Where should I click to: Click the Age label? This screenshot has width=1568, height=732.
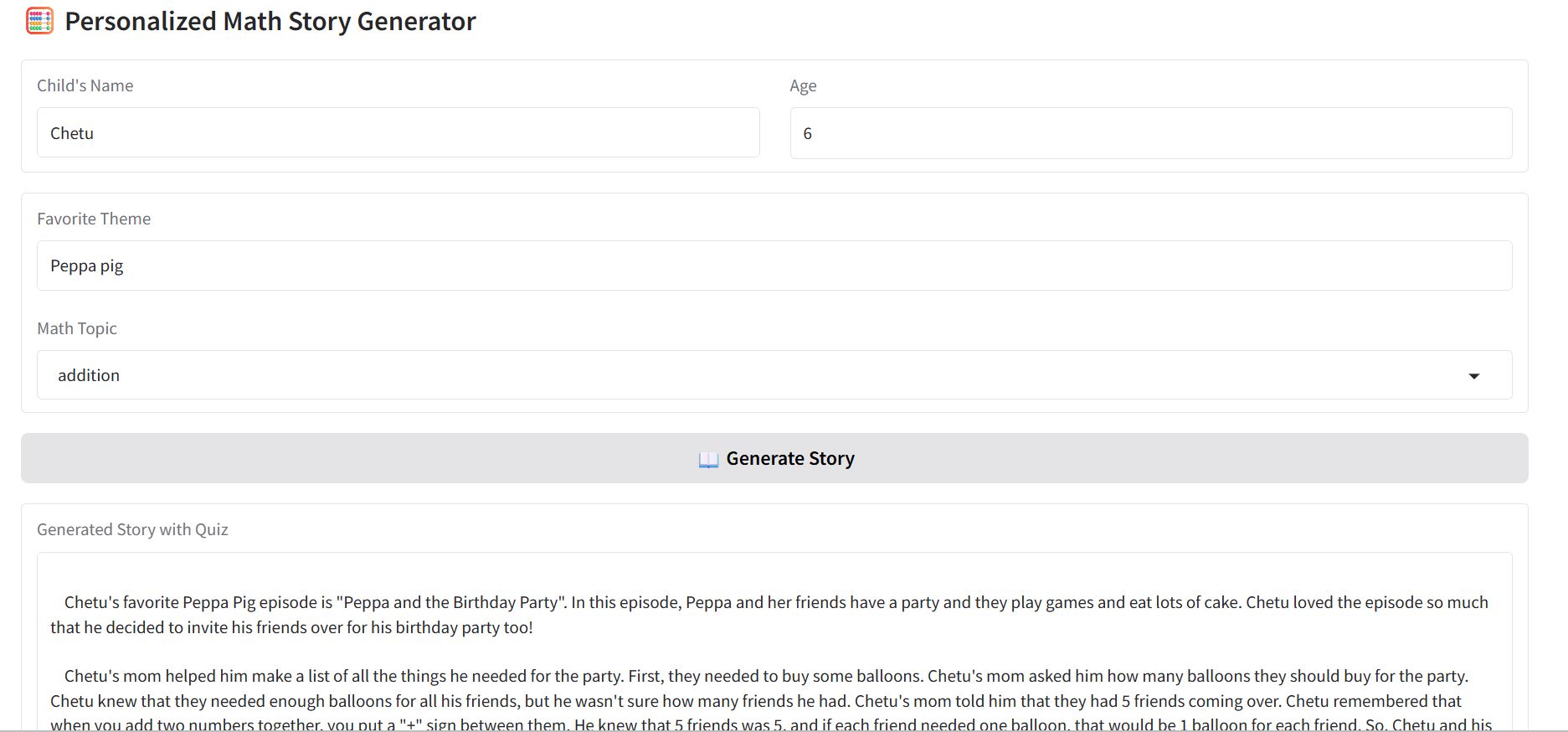[802, 85]
